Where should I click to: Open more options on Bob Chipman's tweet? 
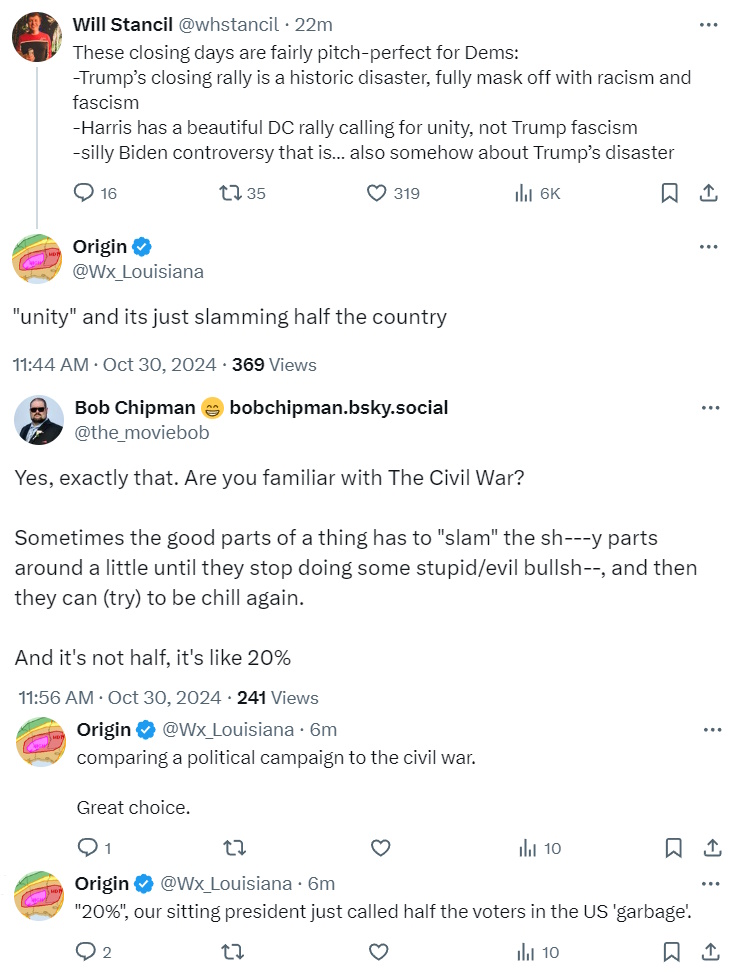[x=710, y=408]
